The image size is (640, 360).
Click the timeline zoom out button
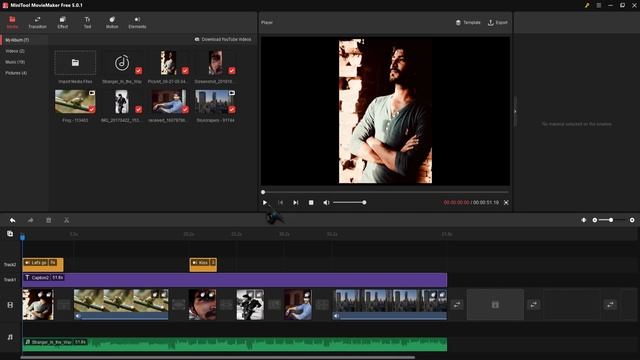(595, 220)
